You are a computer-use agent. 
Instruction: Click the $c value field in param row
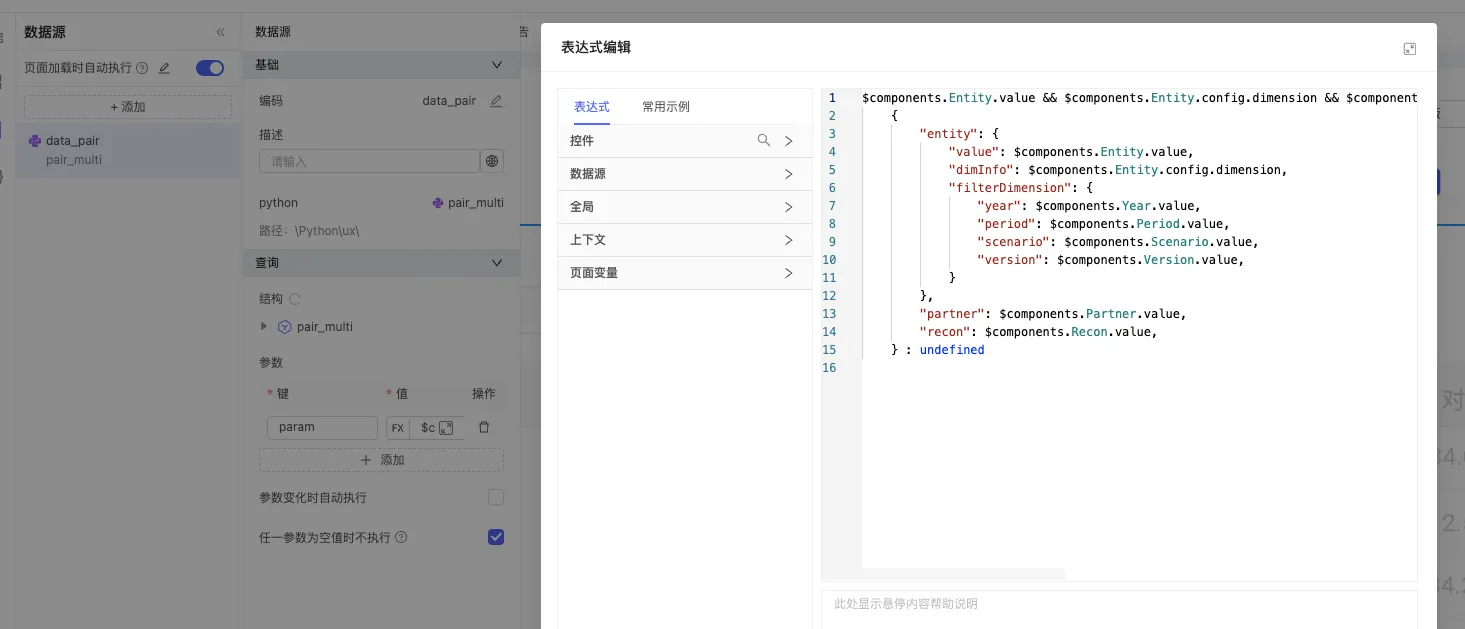(427, 428)
